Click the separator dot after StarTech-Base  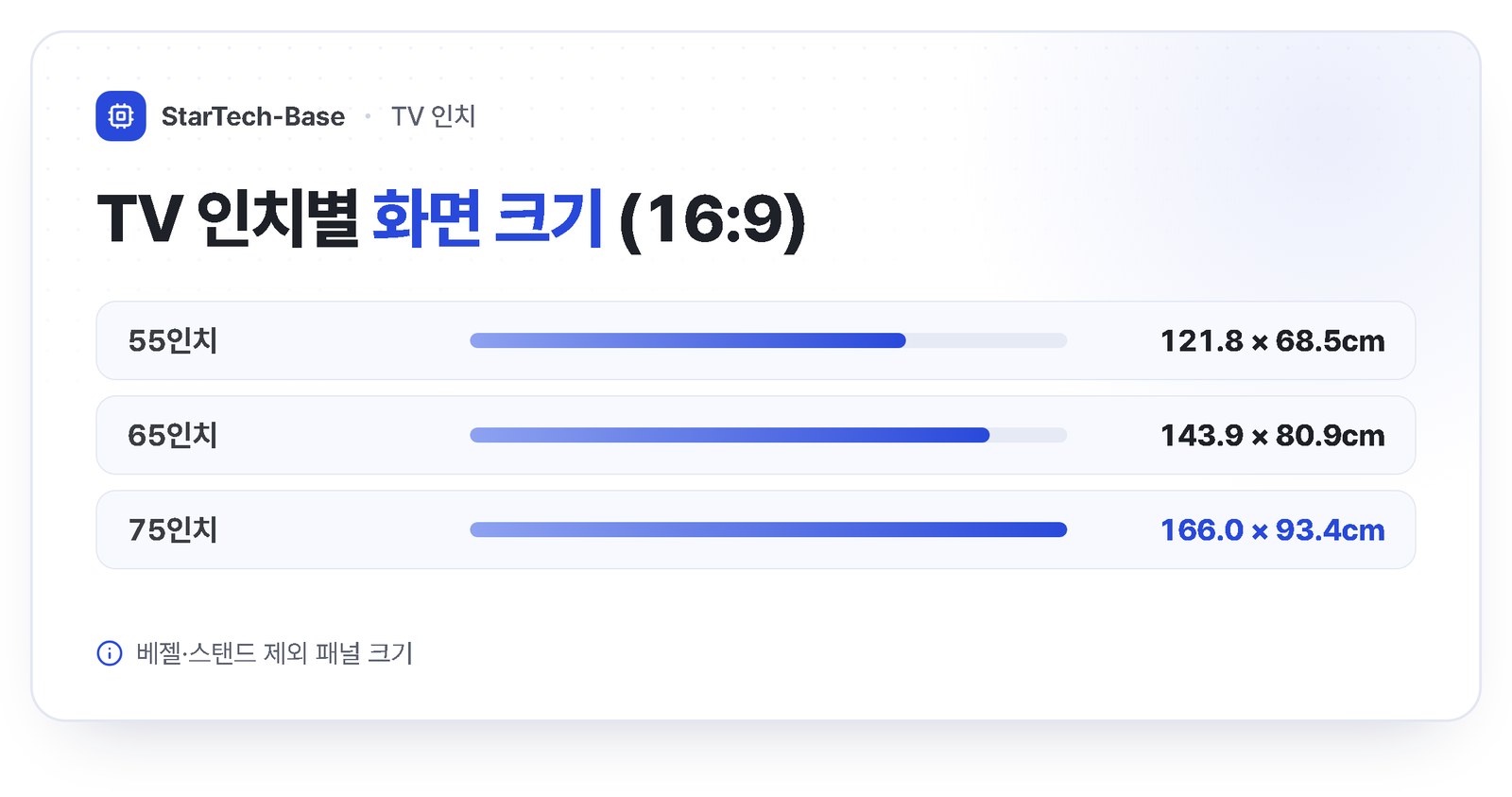[x=368, y=116]
